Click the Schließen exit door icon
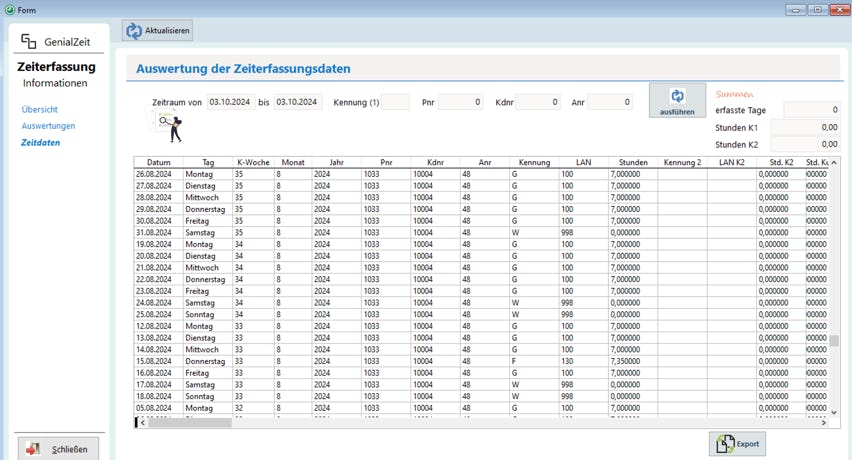Viewport: 852px width, 460px height. pos(34,449)
